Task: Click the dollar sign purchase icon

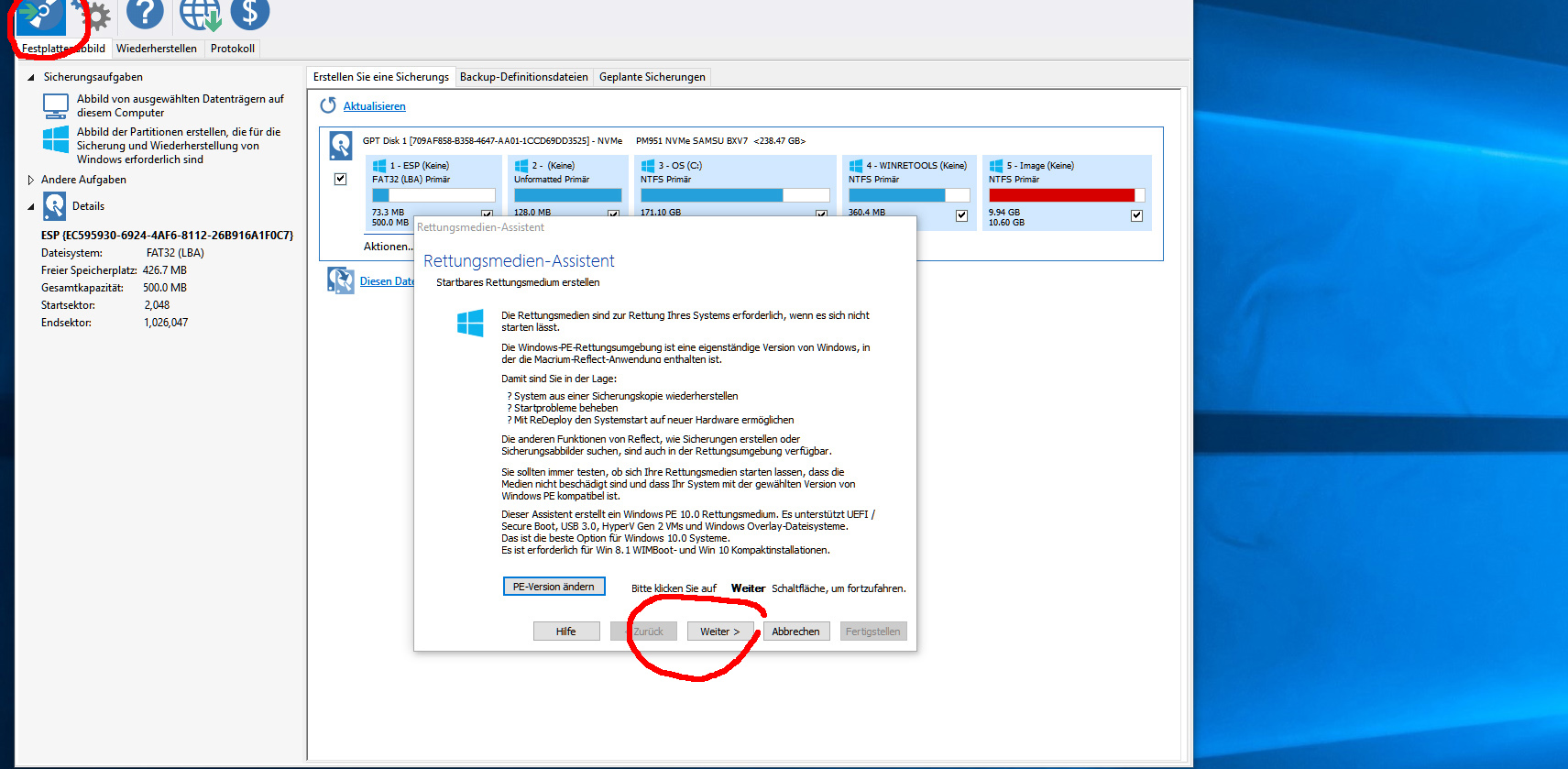Action: tap(250, 14)
